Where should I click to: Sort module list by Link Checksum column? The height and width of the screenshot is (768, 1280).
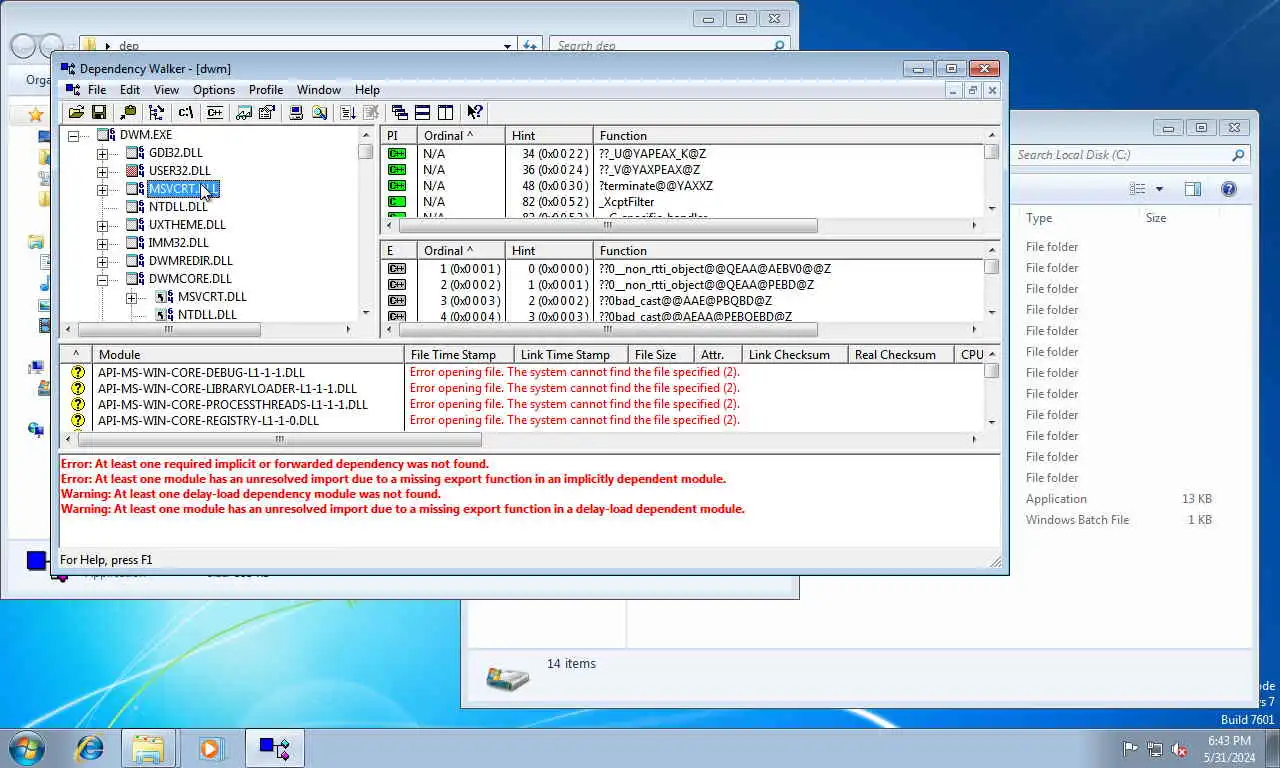tap(795, 354)
